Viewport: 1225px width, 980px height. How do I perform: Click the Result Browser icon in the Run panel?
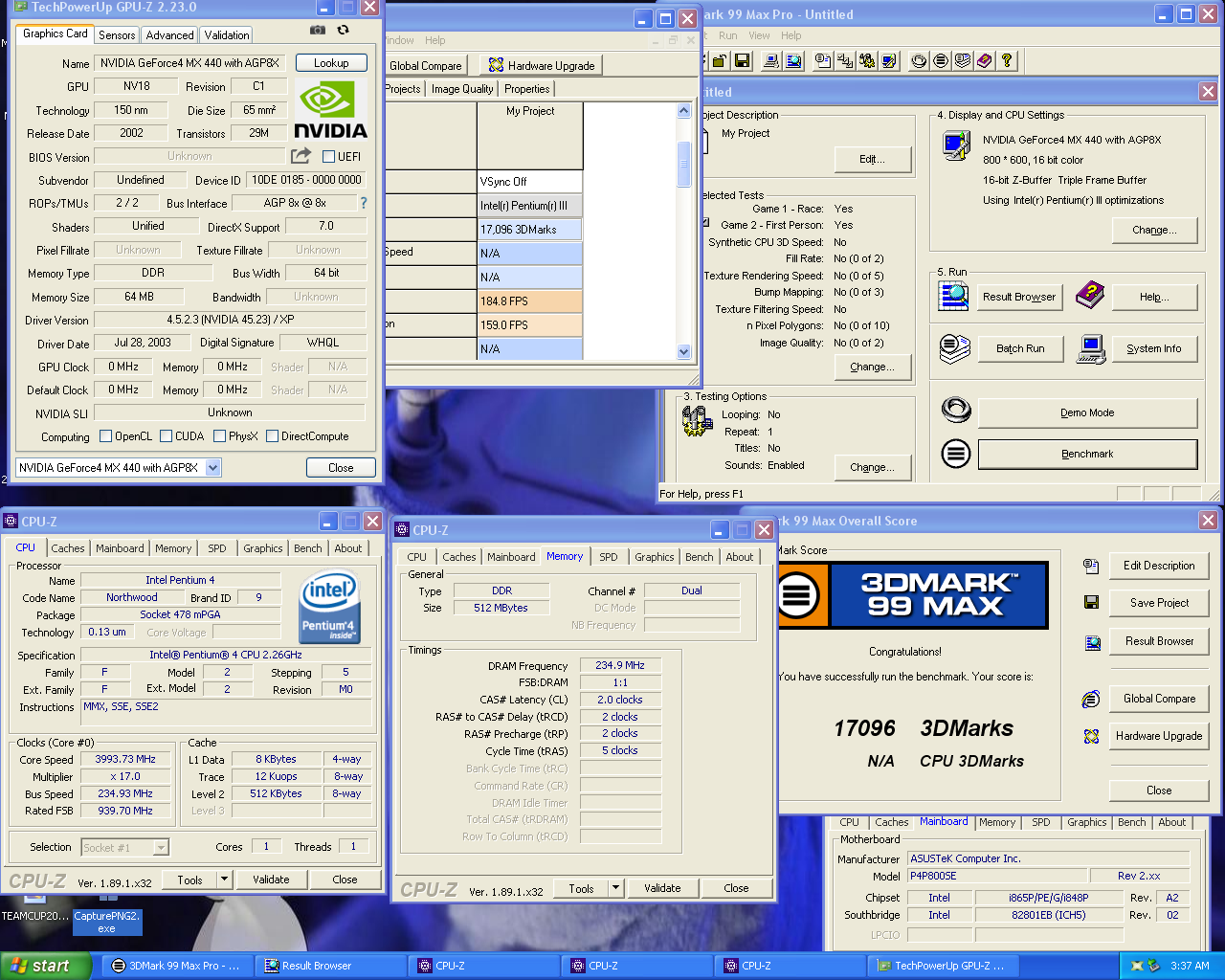[x=954, y=296]
